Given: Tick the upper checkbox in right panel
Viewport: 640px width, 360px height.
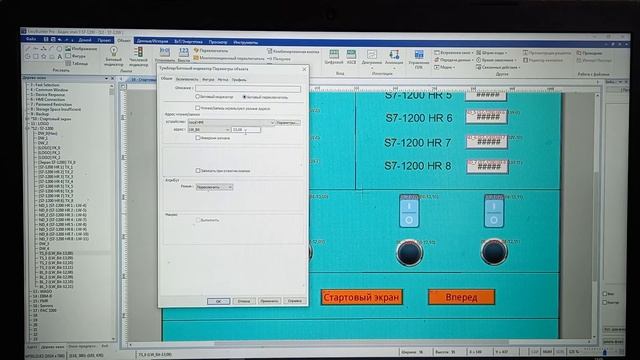Looking at the screenshot, I should (605, 293).
